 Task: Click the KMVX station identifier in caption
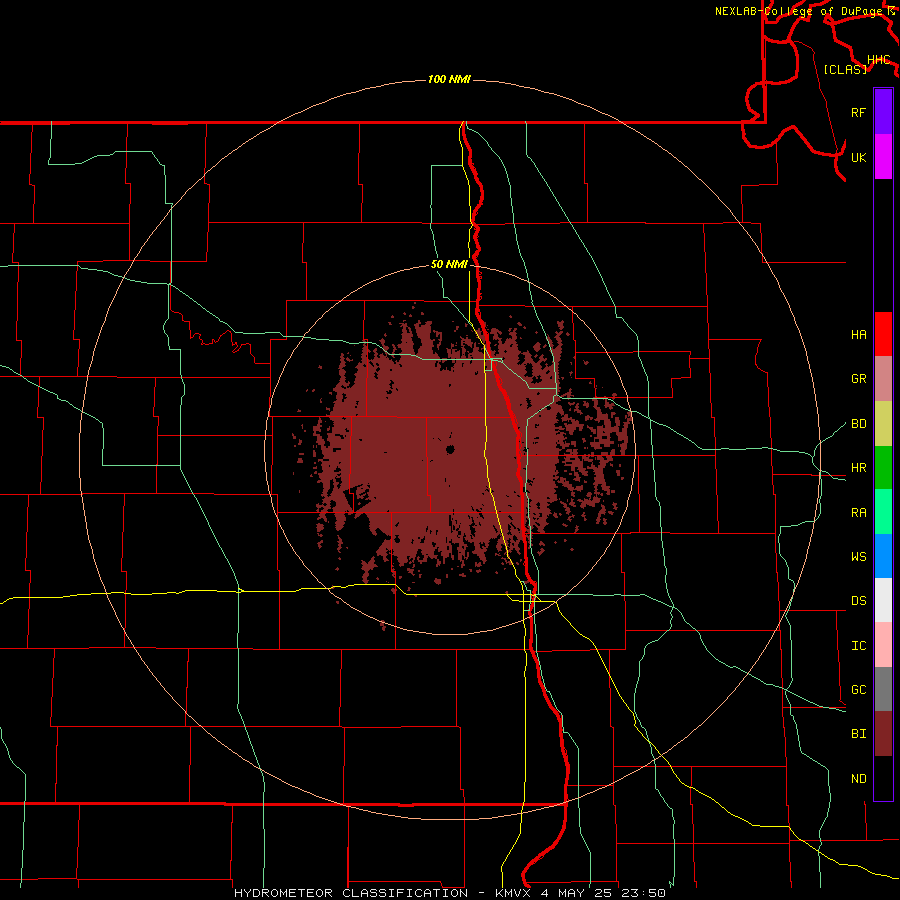tap(515, 893)
